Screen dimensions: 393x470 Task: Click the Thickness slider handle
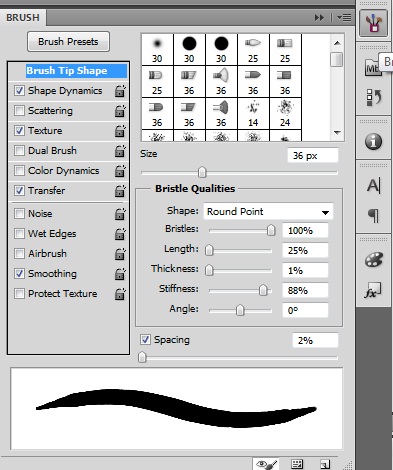click(x=209, y=270)
